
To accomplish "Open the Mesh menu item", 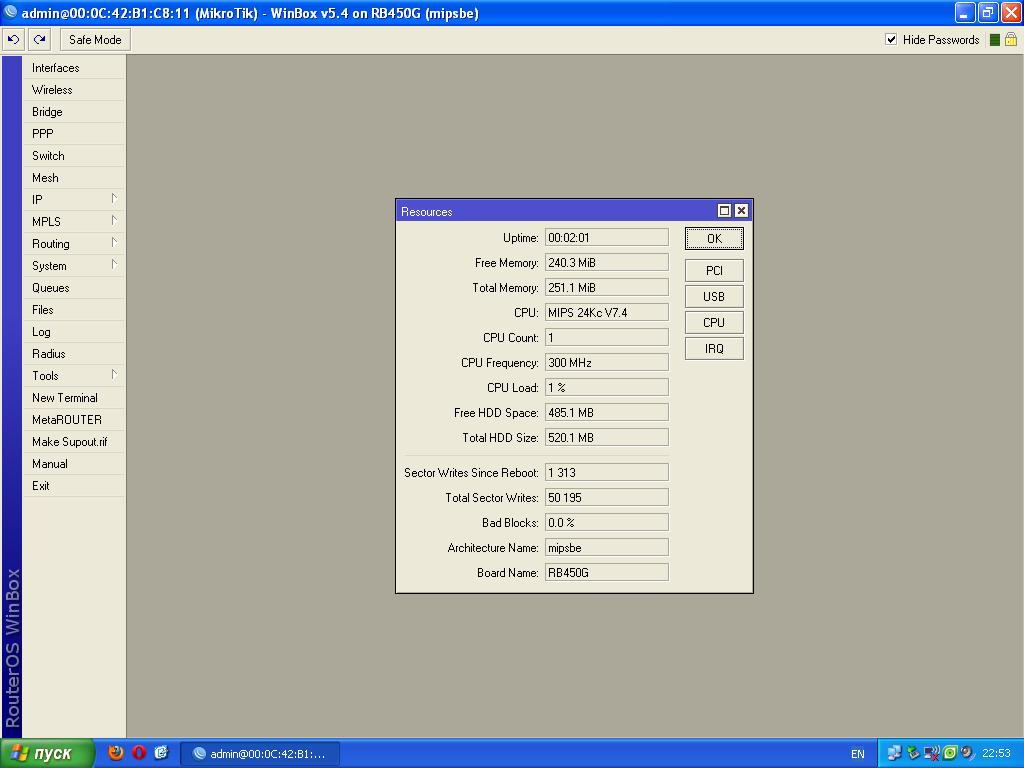I will tap(73, 178).
